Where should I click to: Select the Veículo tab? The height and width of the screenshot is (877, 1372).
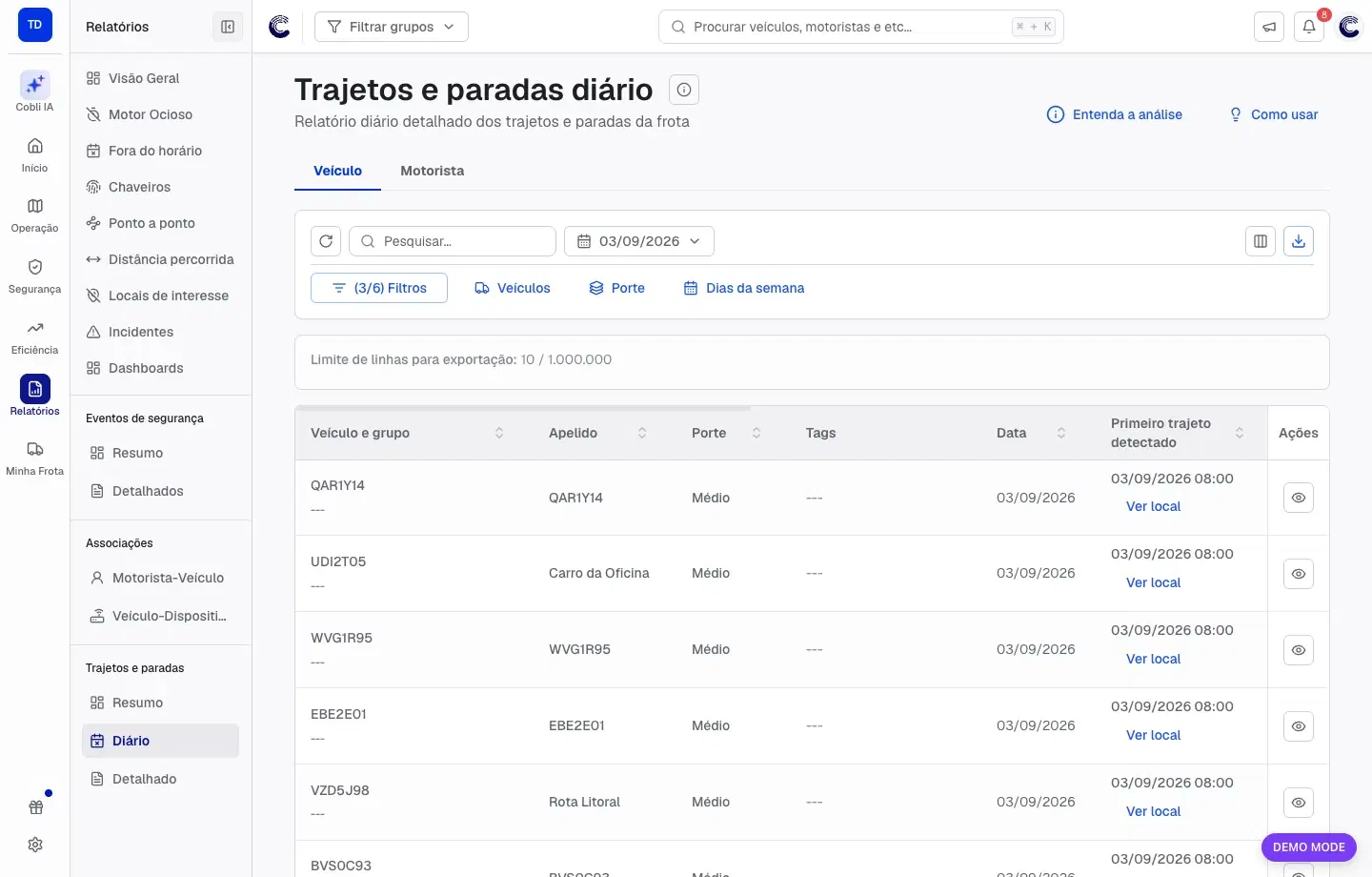coord(338,171)
